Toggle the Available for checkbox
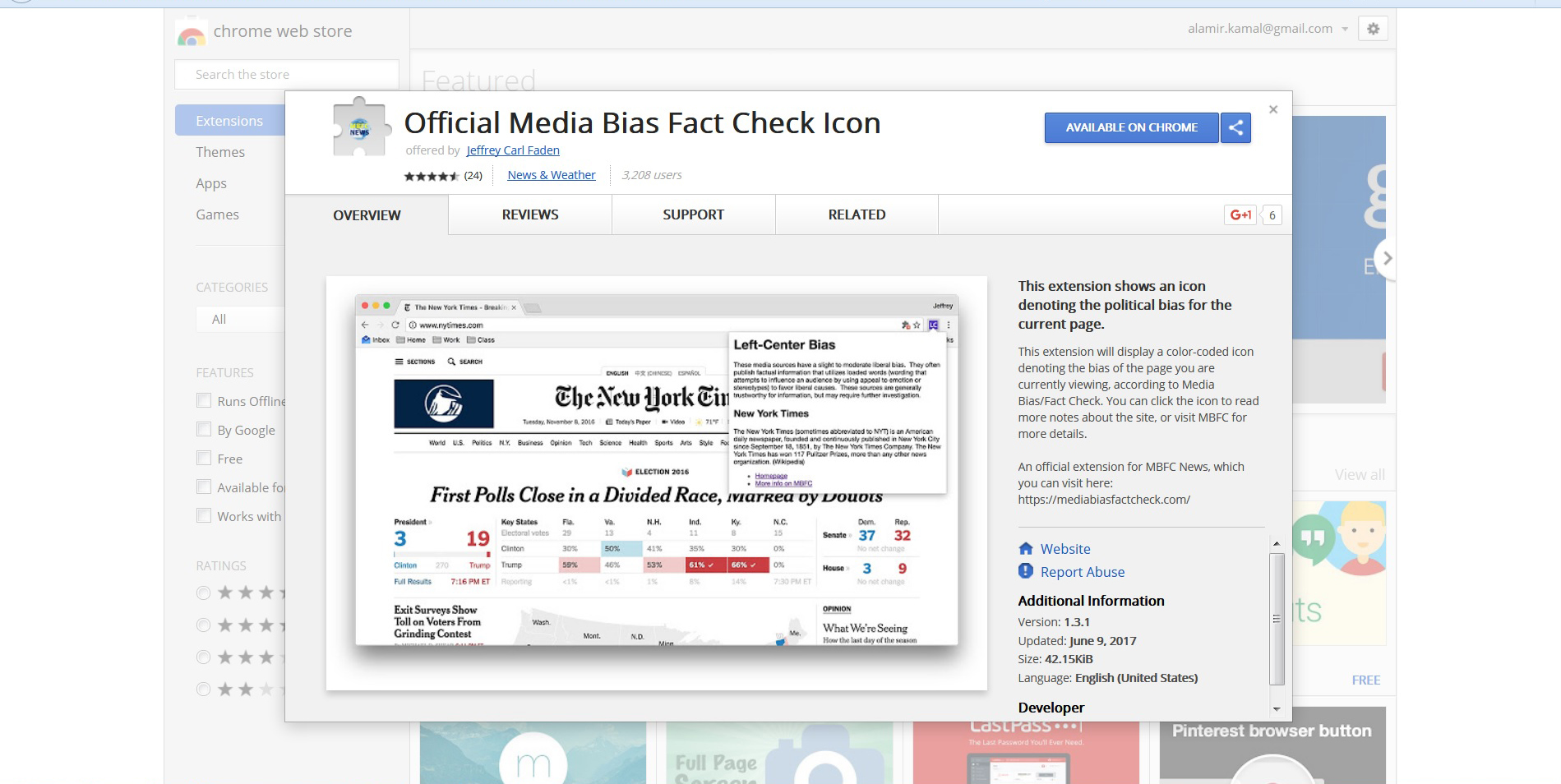Image resolution: width=1561 pixels, height=784 pixels. tap(204, 487)
